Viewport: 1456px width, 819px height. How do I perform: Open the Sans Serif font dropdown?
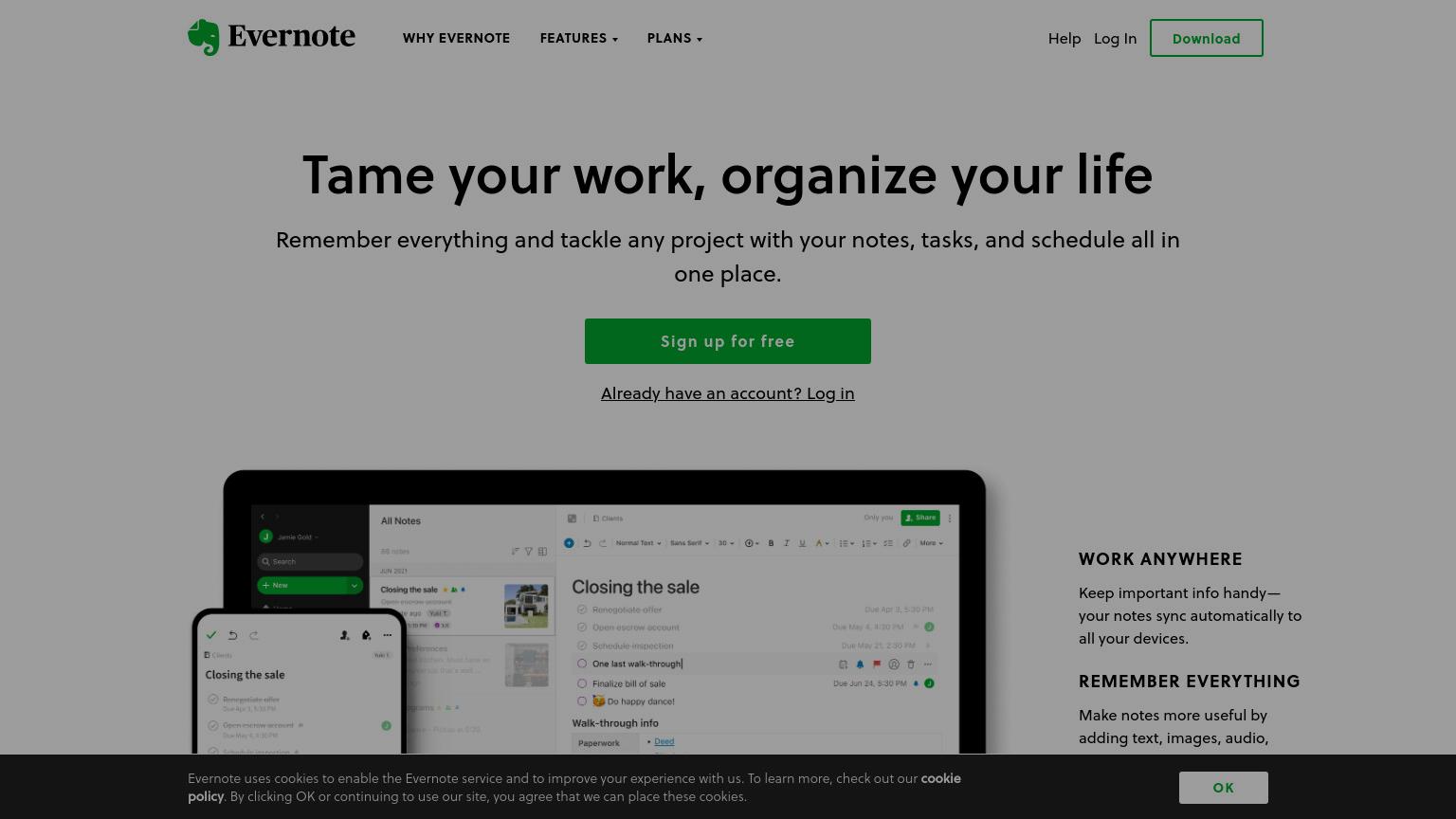[x=689, y=543]
